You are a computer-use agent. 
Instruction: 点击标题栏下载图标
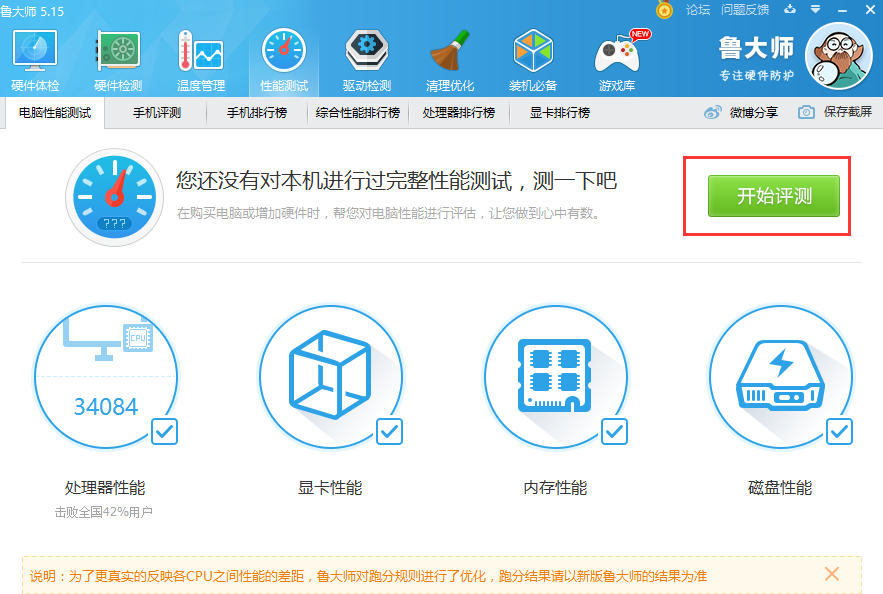click(788, 10)
